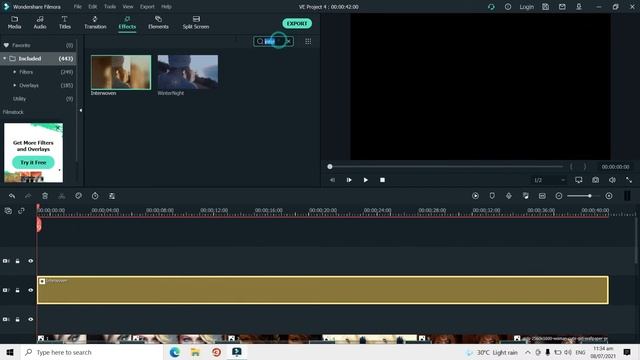The height and width of the screenshot is (360, 640).
Task: Toggle the auto ripple link icon
Action: click(x=21, y=211)
